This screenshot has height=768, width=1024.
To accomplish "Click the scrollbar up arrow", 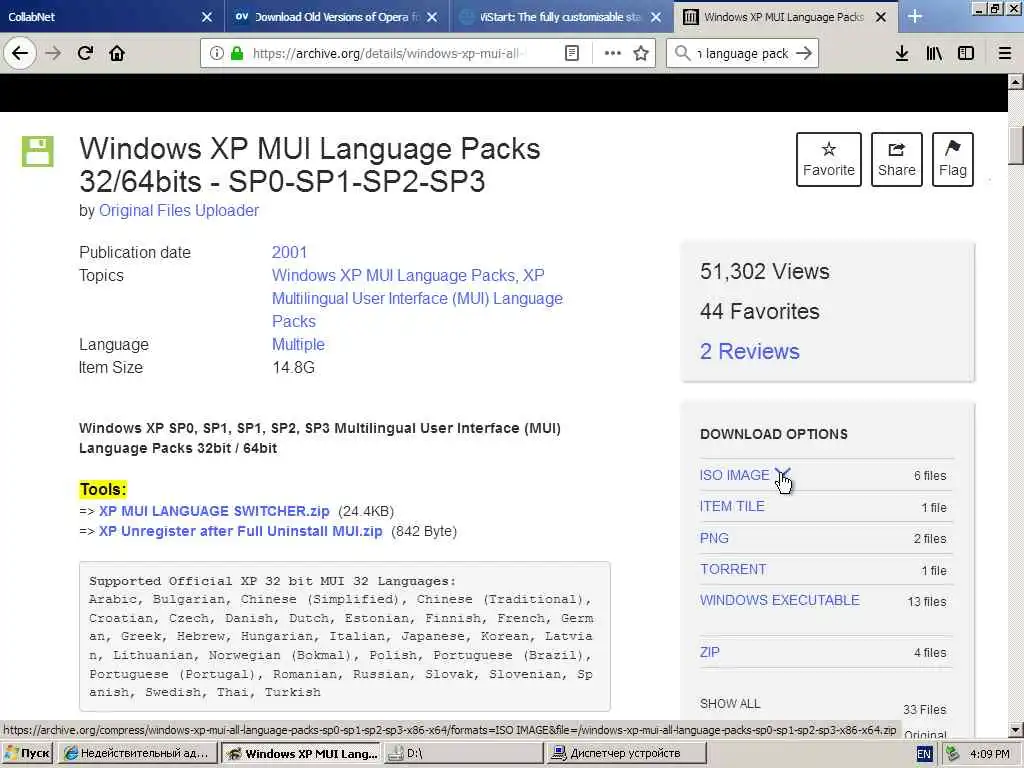I will click(x=1016, y=82).
